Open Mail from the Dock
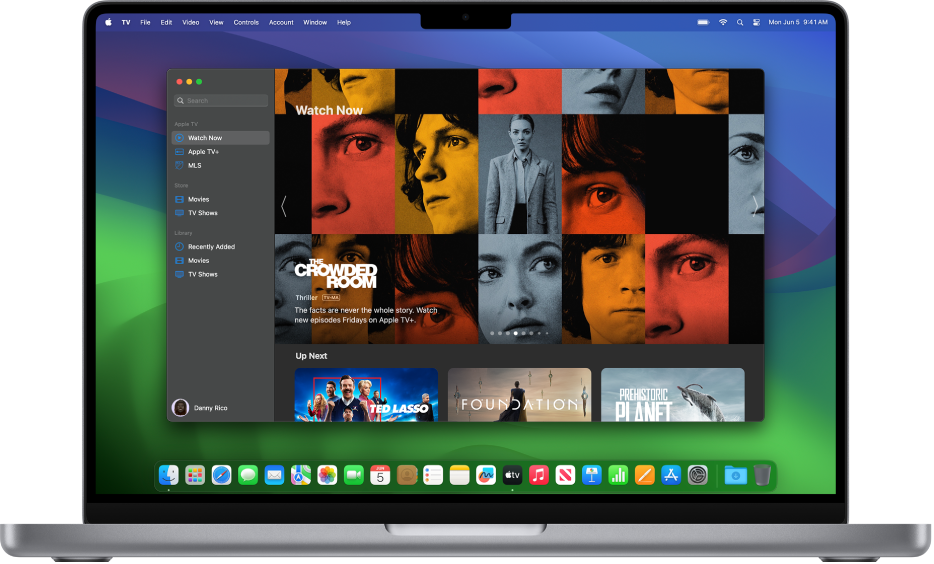Image resolution: width=934 pixels, height=564 pixels. pos(274,475)
